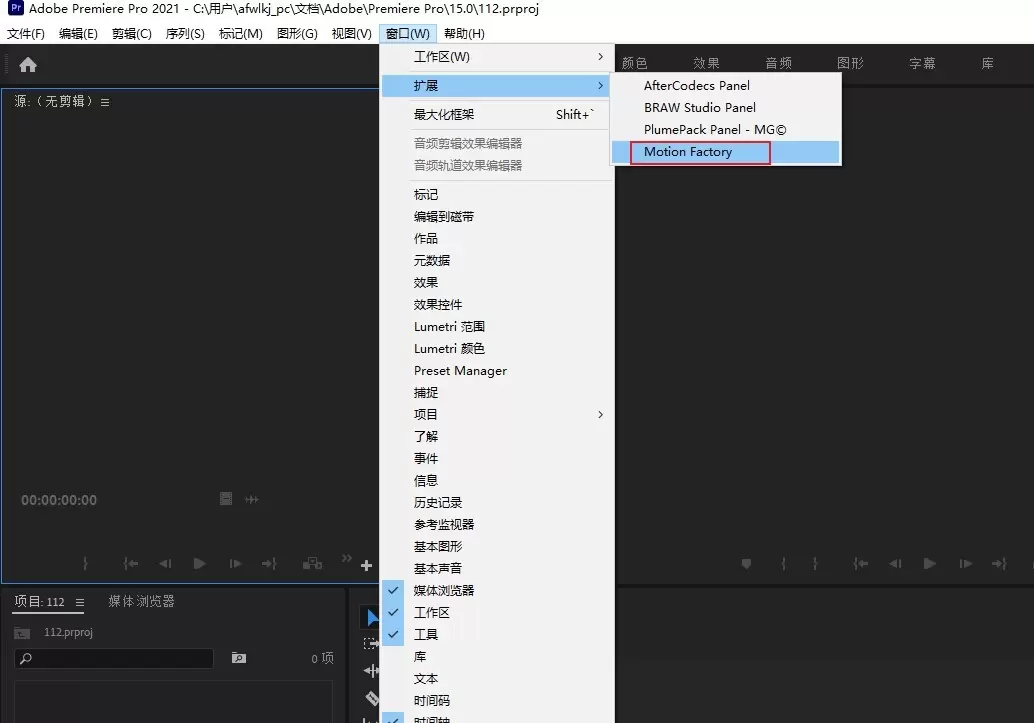Viewport: 1034px width, 723px height.
Task: Go to in point in Program monitor
Action: coord(861,563)
